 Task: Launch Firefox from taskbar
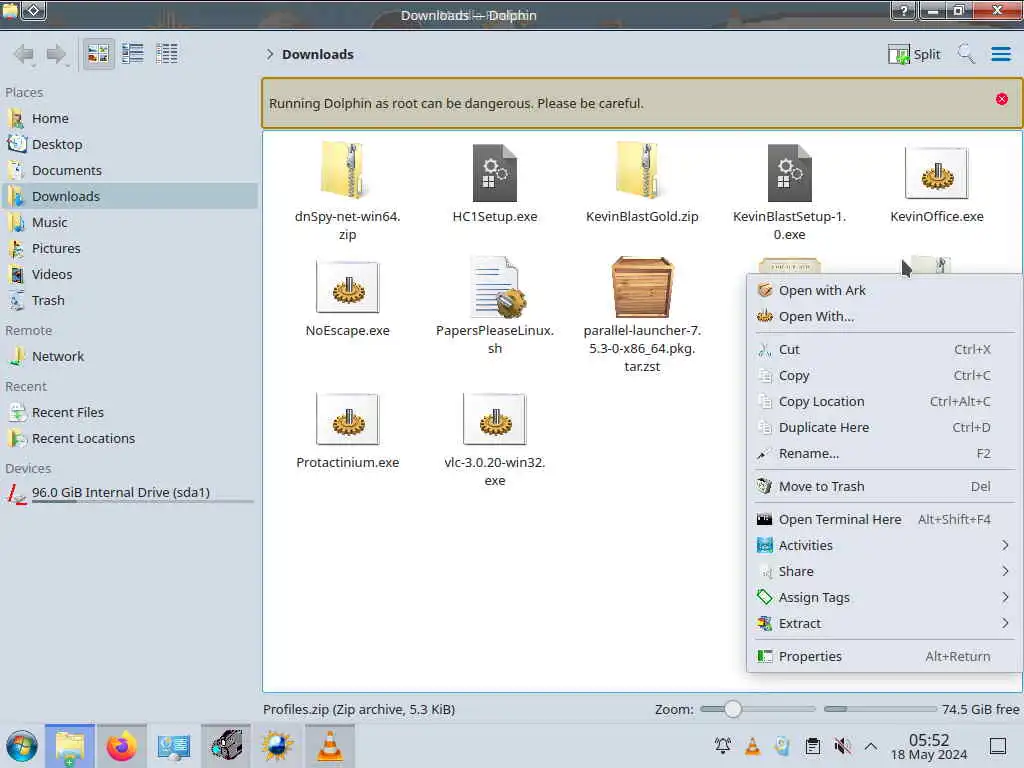(x=121, y=746)
